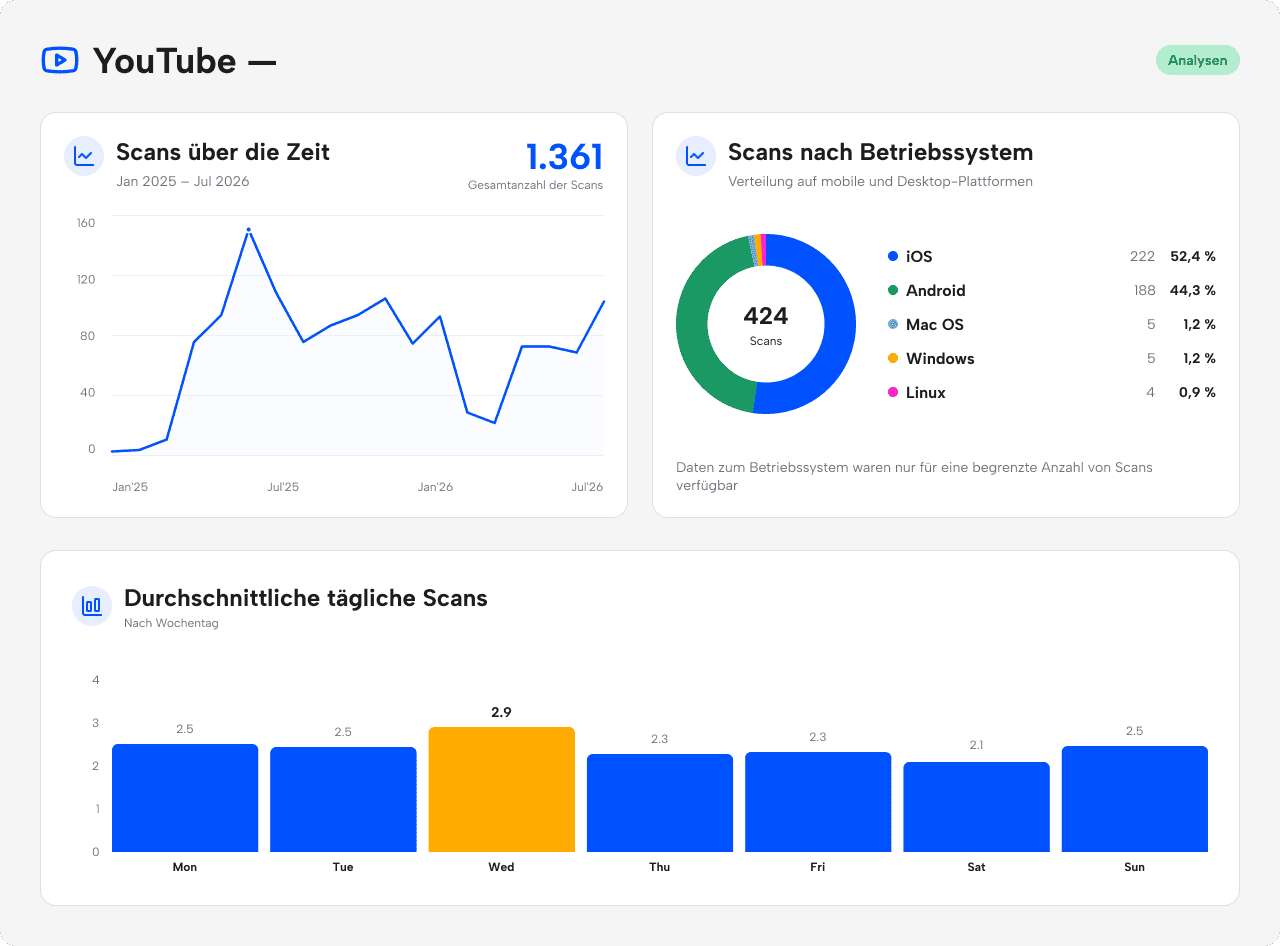Click the Fri bar in the weekday chart

818,802
